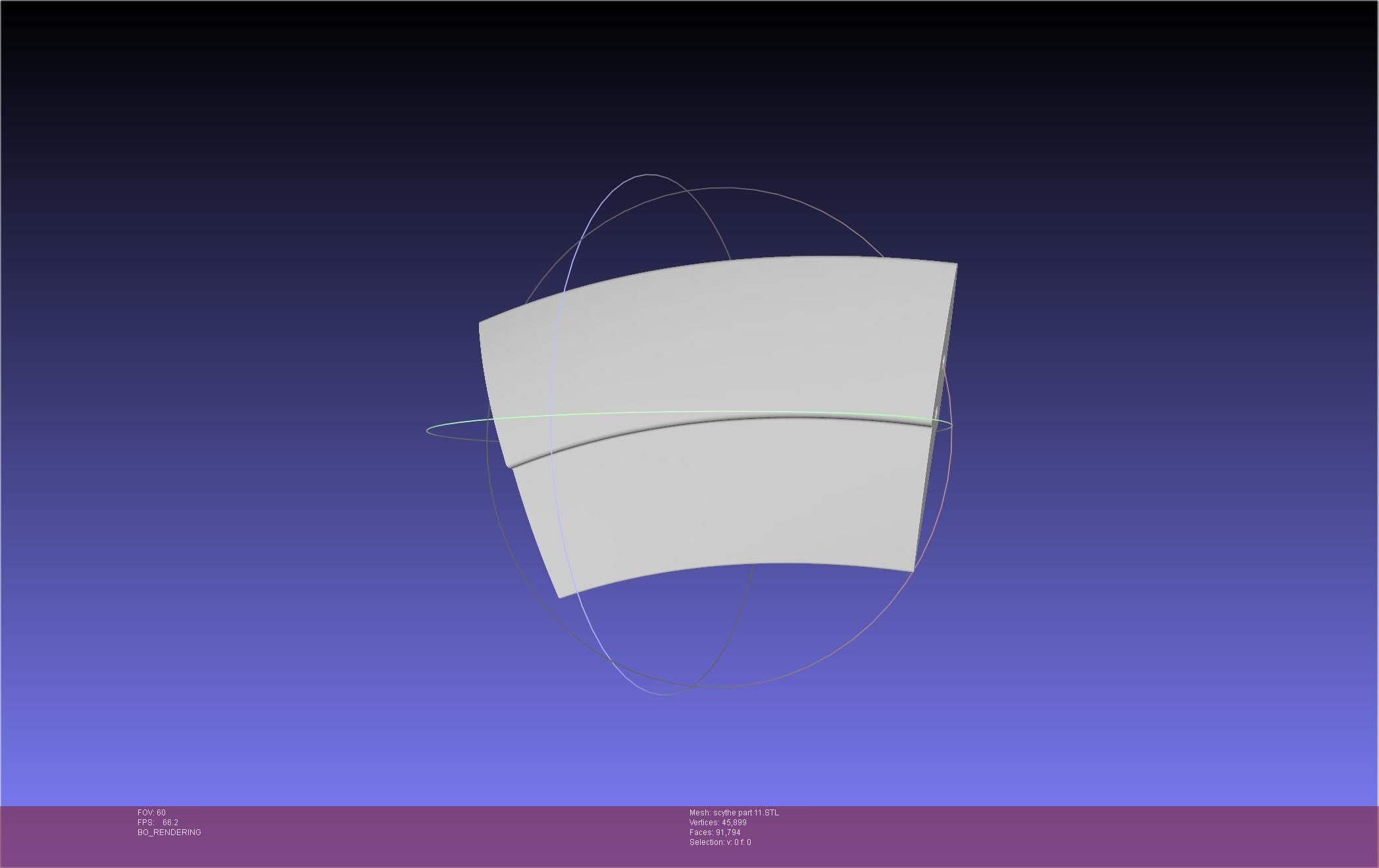This screenshot has width=1379, height=868.
Task: Click the FOV: 60 readout
Action: (x=151, y=813)
